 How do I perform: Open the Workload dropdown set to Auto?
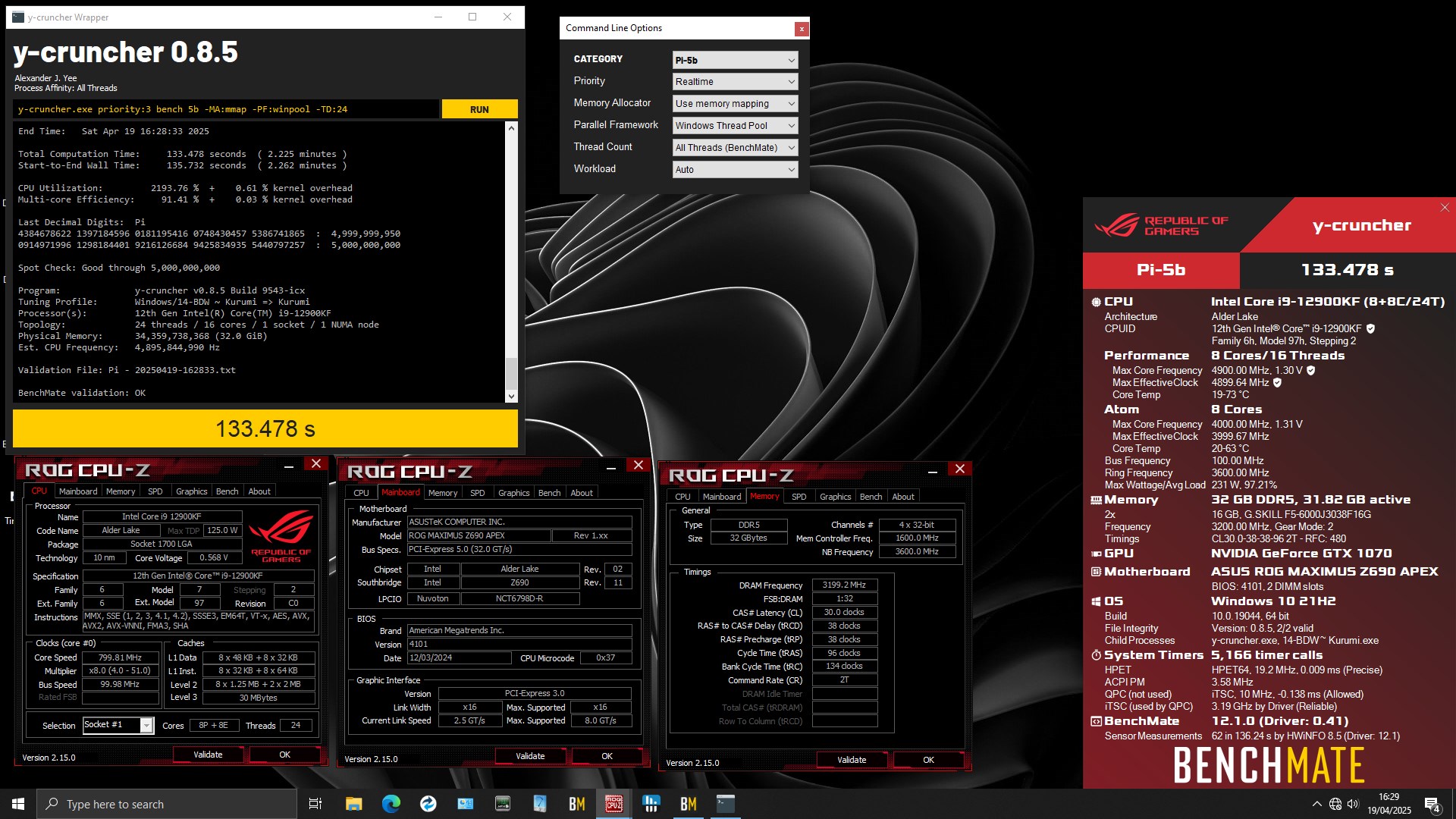pos(735,170)
